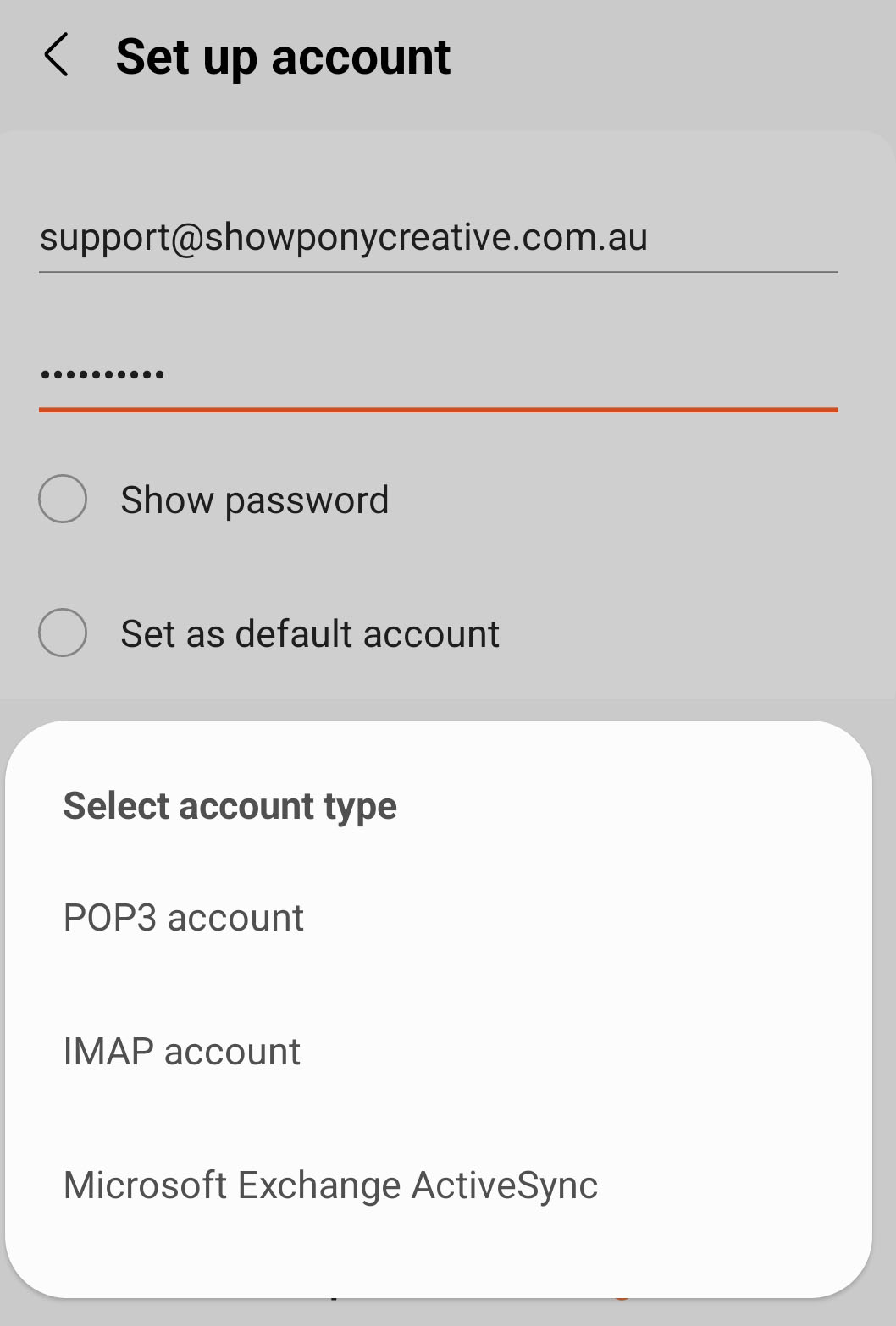Click the "Set up account" page title

click(x=283, y=57)
